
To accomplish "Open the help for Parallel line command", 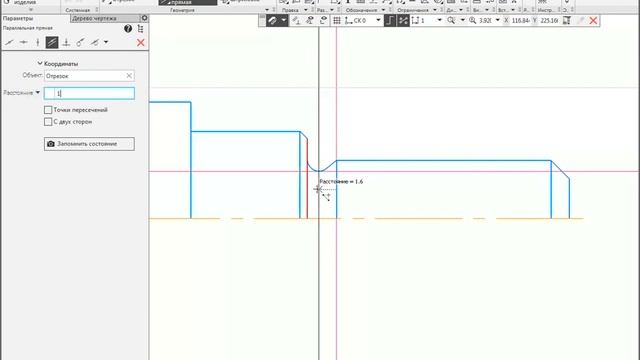I will [128, 29].
